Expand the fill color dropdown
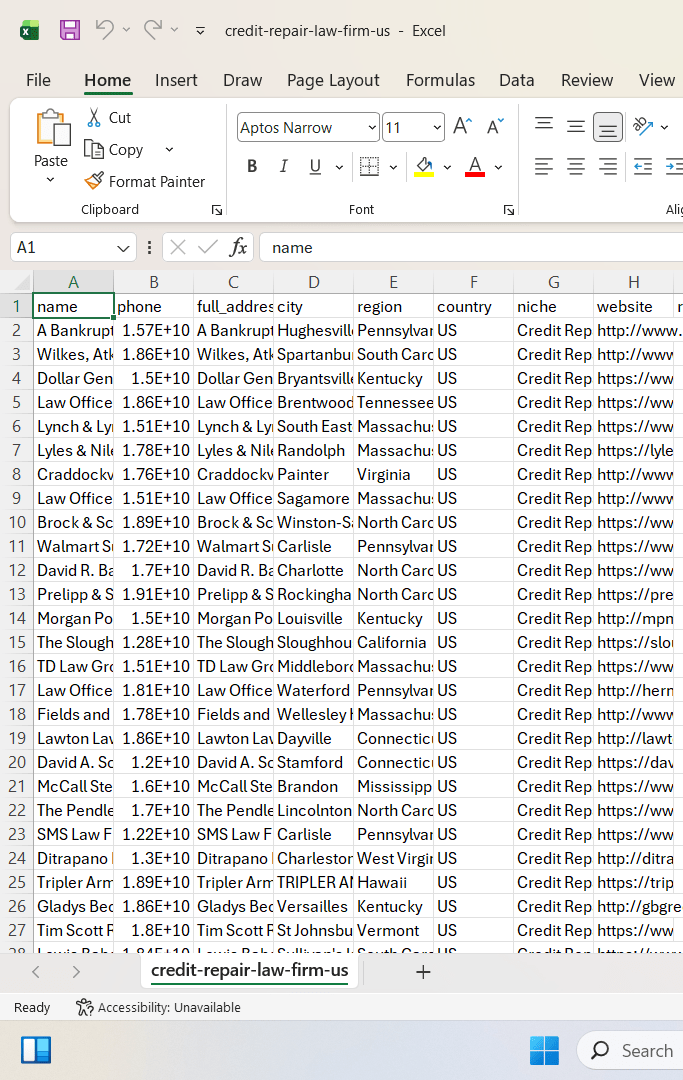The image size is (683, 1080). coord(447,167)
